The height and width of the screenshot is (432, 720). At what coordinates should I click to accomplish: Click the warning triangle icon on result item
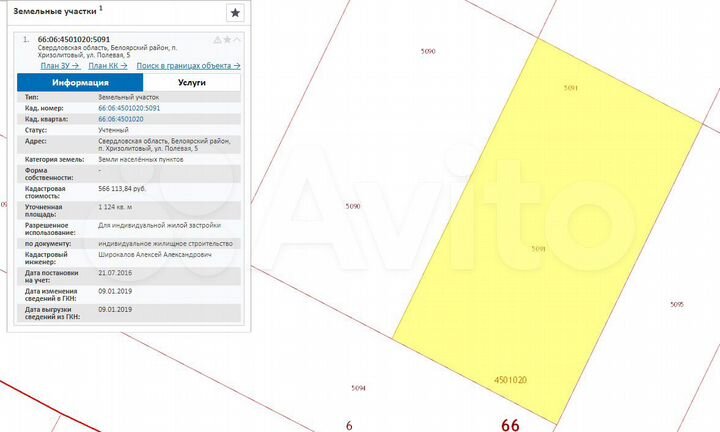point(217,39)
